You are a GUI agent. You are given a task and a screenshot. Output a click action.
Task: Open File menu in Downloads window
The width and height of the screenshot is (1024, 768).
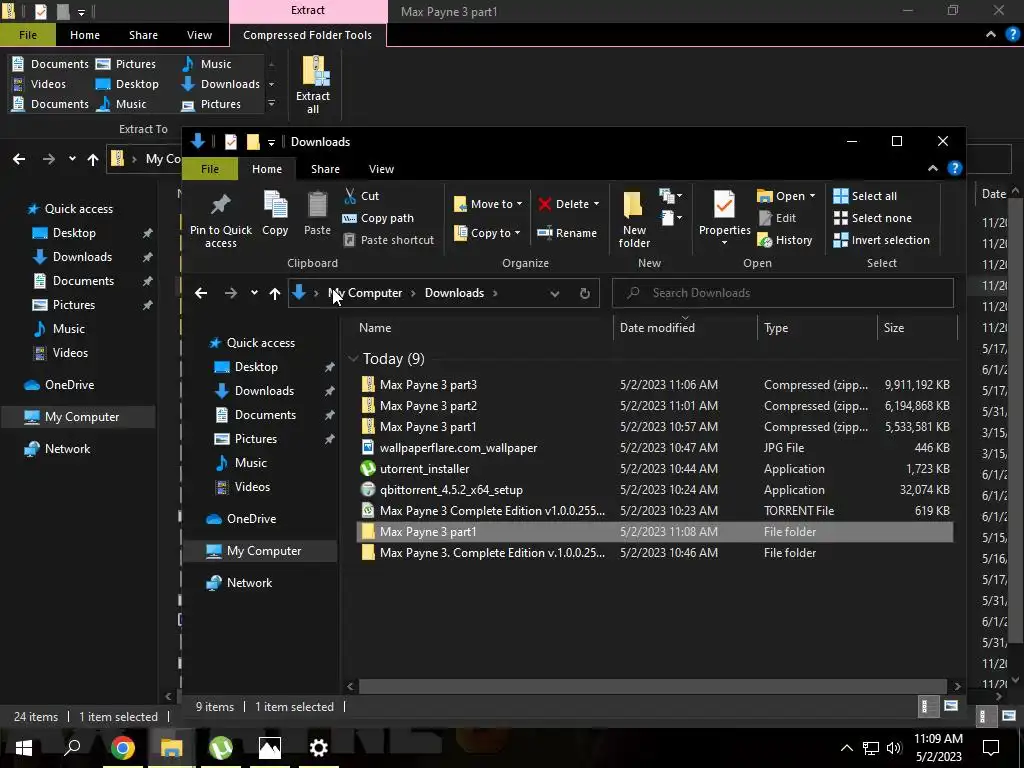point(210,168)
